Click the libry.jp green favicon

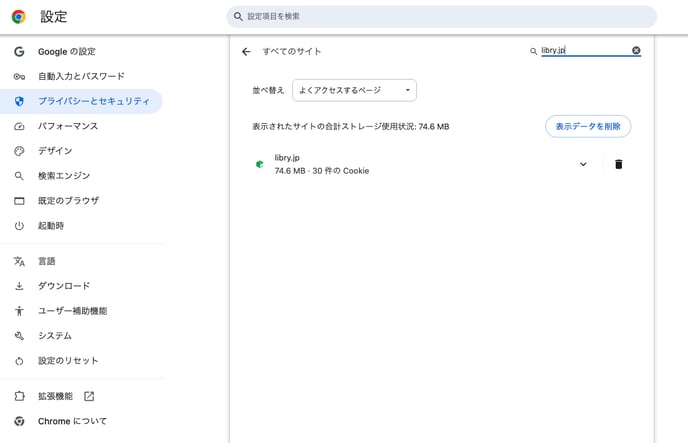260,164
